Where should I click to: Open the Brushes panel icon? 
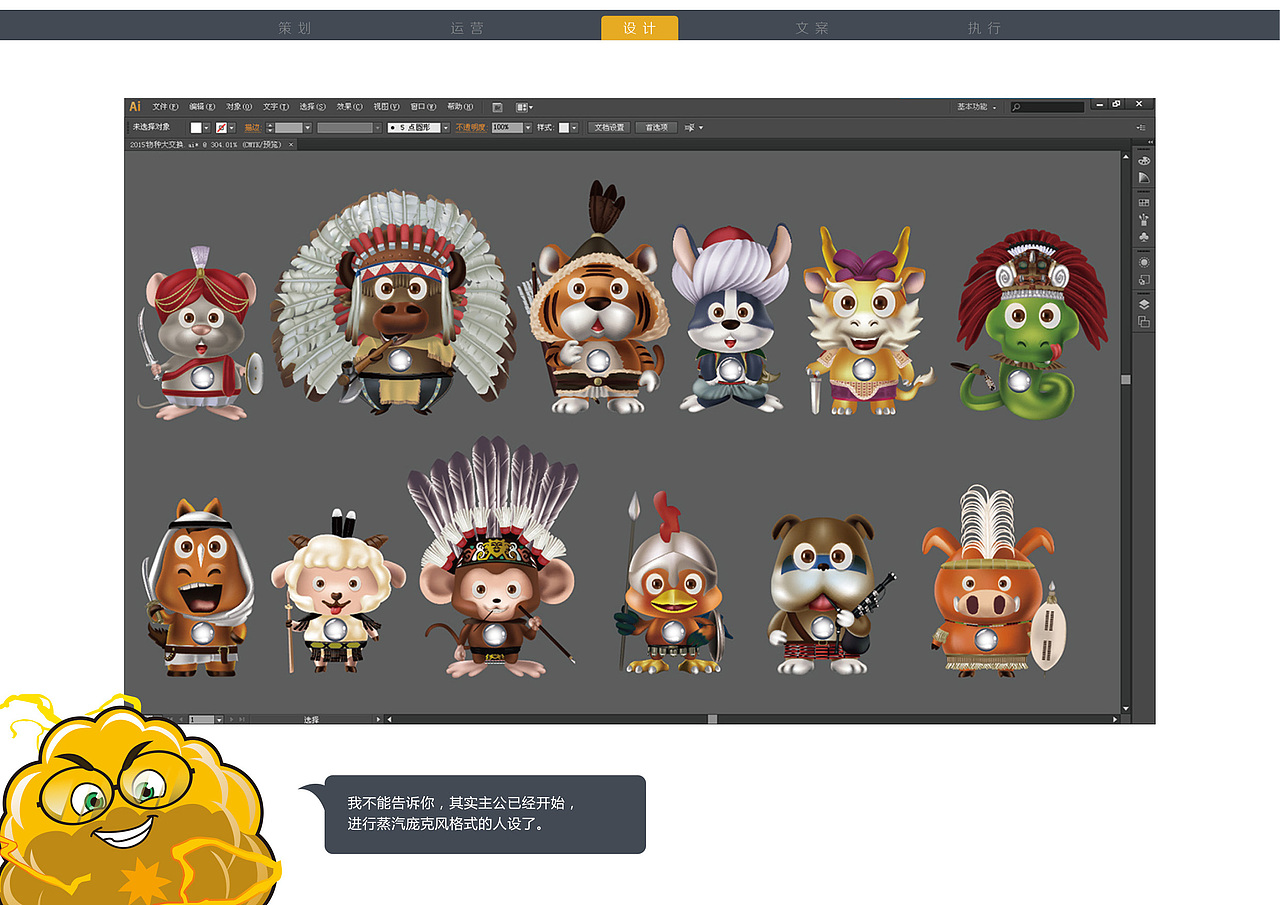pos(1144,219)
